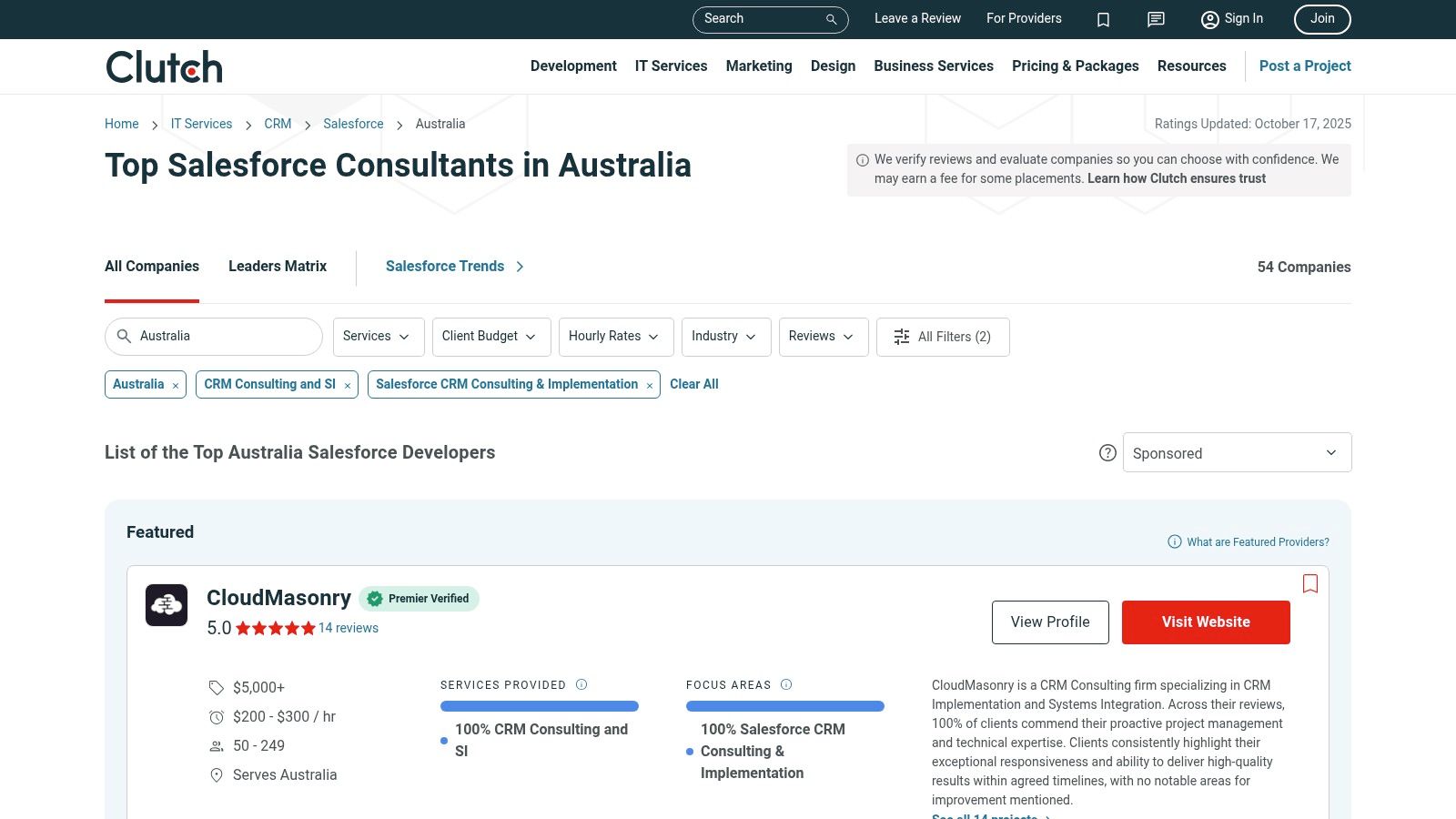1456x819 pixels.
Task: Open the Services filter dropdown
Action: click(377, 337)
